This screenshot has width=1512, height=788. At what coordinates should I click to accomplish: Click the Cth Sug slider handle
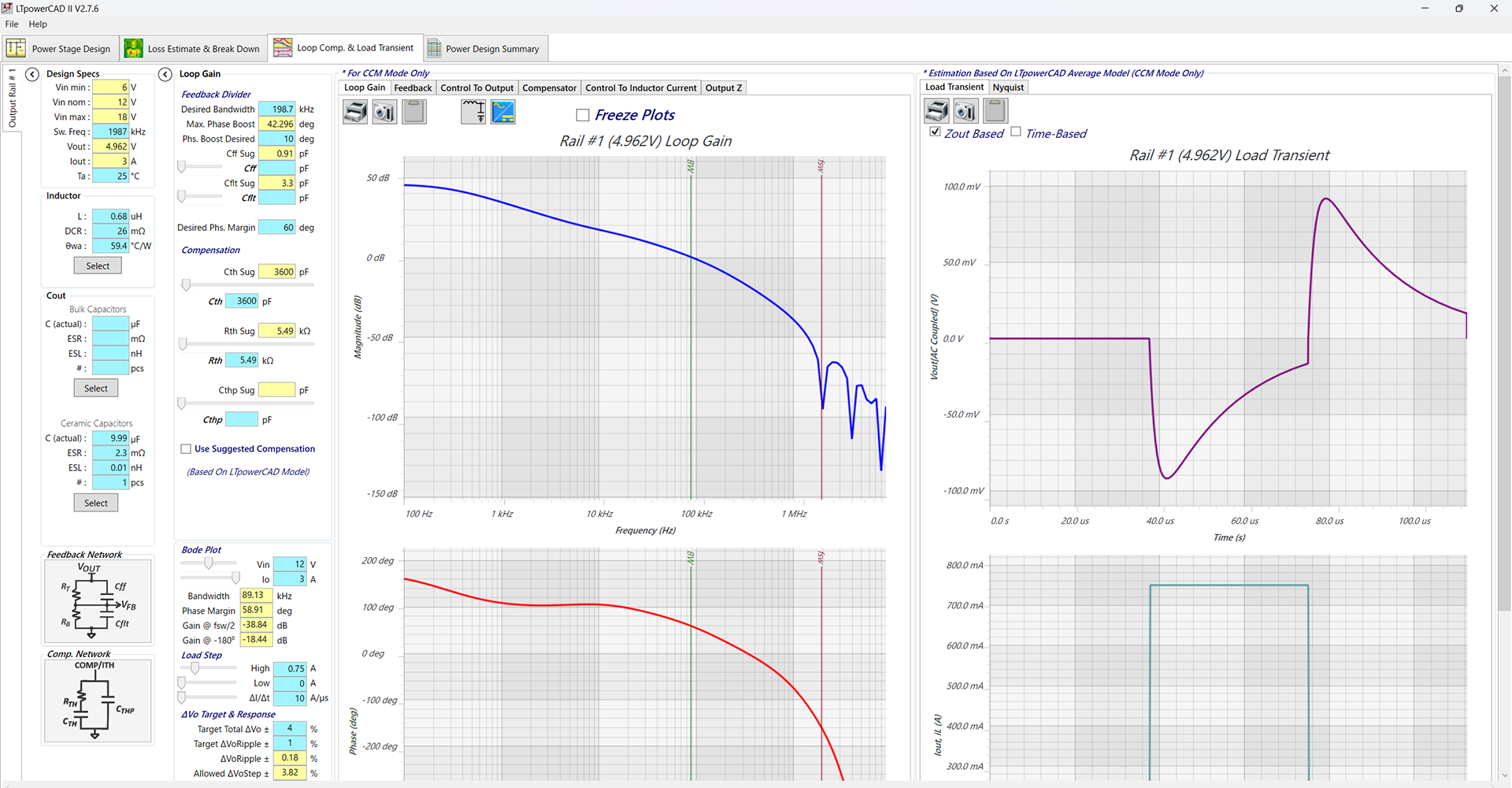(x=186, y=285)
